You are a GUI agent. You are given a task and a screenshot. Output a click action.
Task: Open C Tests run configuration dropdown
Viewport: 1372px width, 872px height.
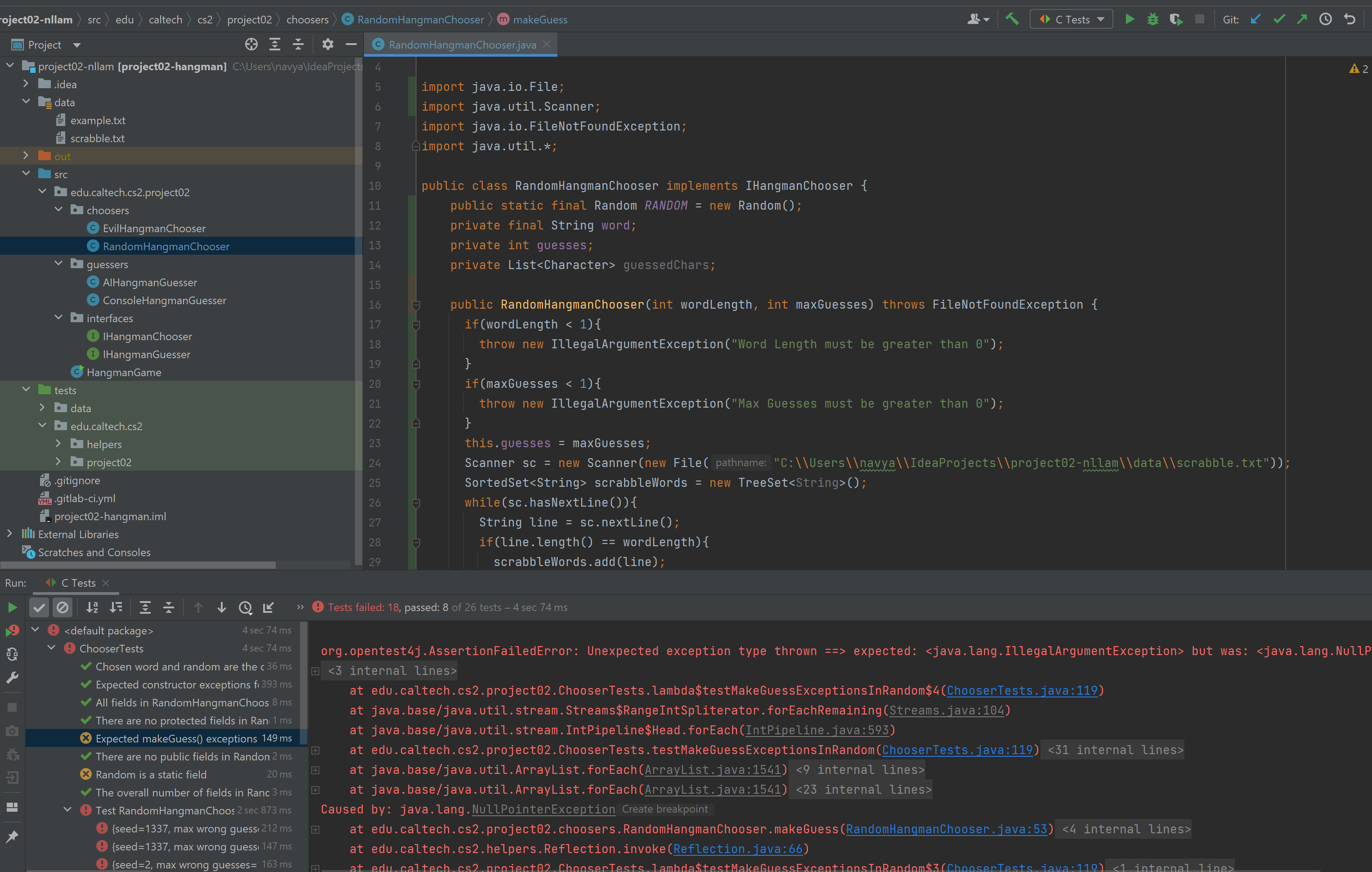[x=1071, y=19]
